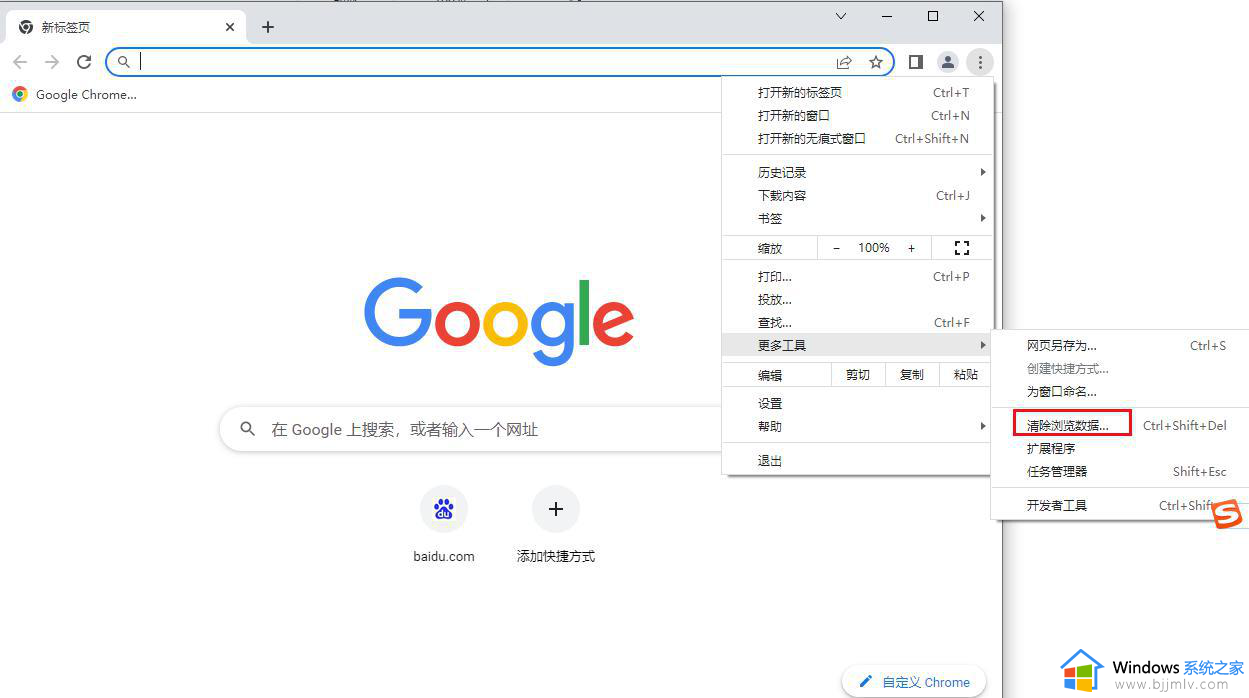Click the 剪切 button

click(858, 374)
